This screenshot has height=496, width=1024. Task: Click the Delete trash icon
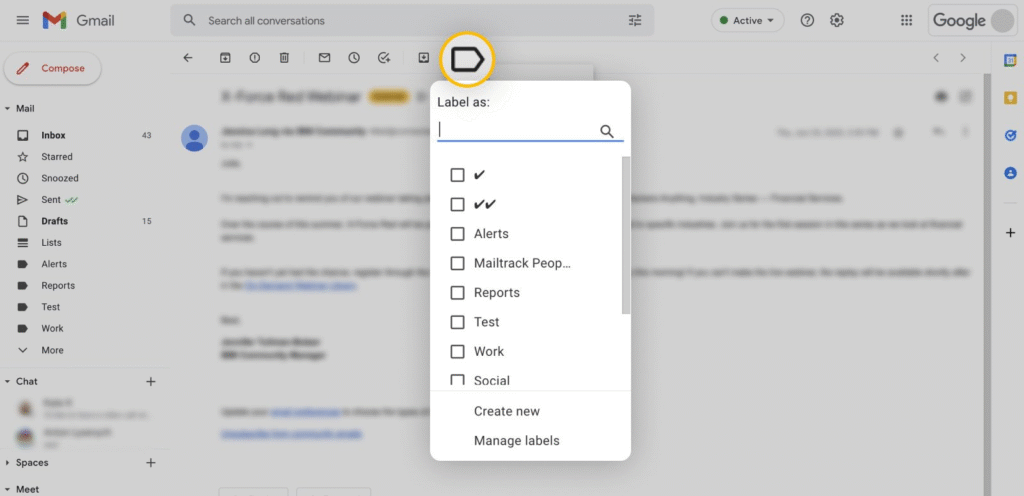[284, 58]
